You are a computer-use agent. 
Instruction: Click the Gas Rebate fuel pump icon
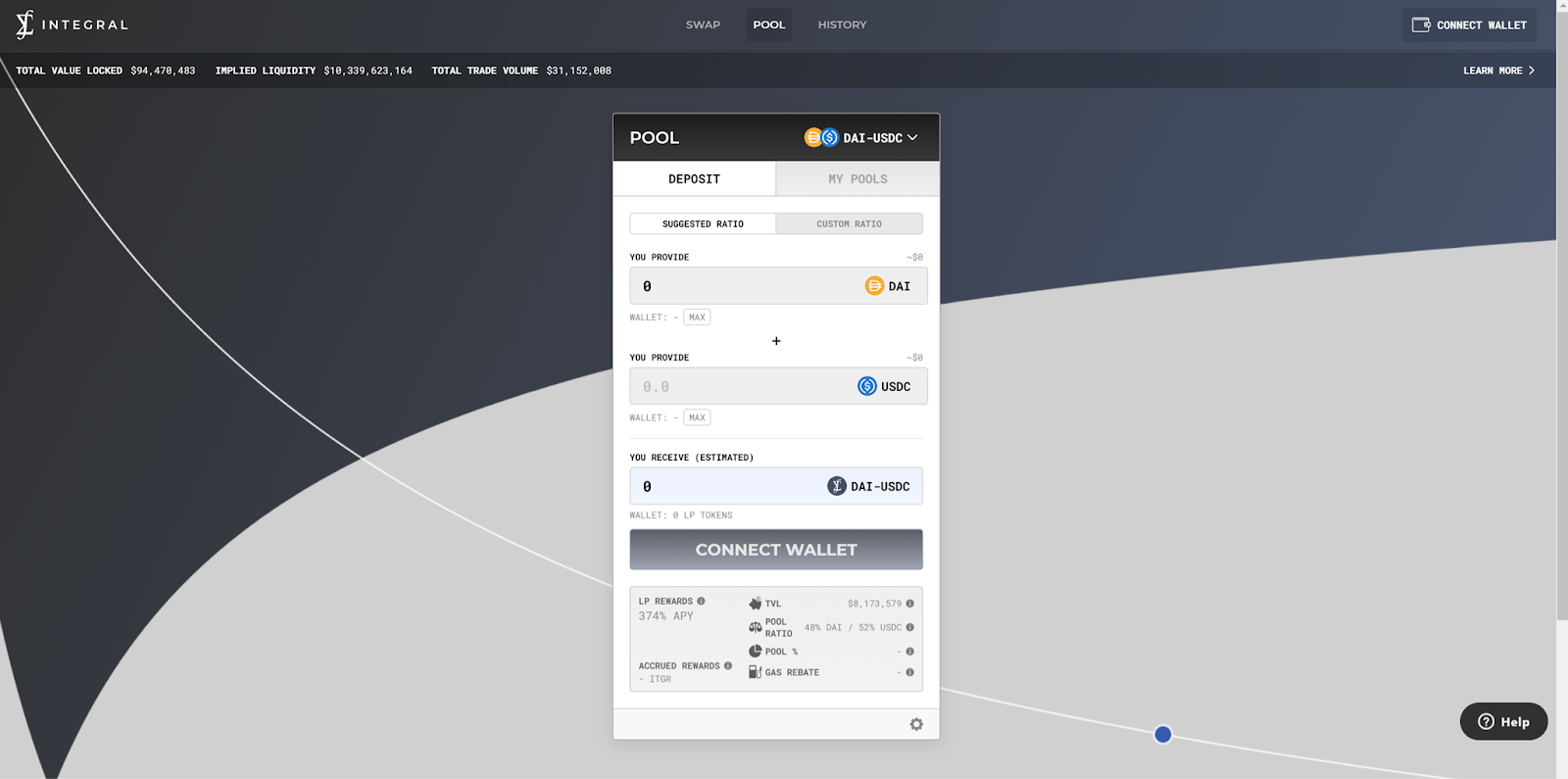[755, 672]
